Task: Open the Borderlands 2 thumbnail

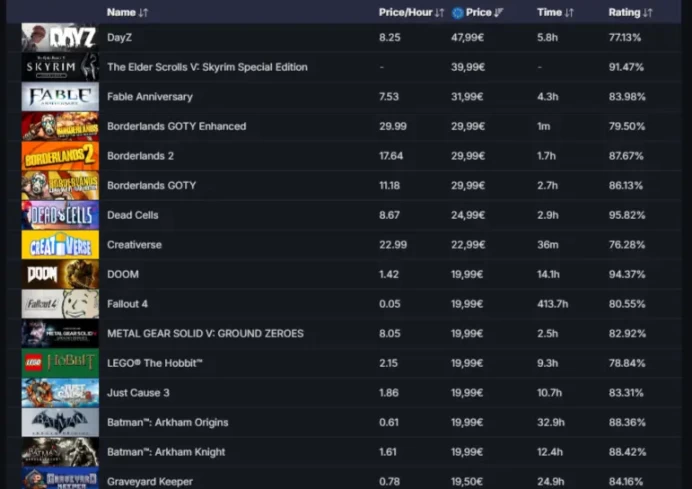Action: 60,156
